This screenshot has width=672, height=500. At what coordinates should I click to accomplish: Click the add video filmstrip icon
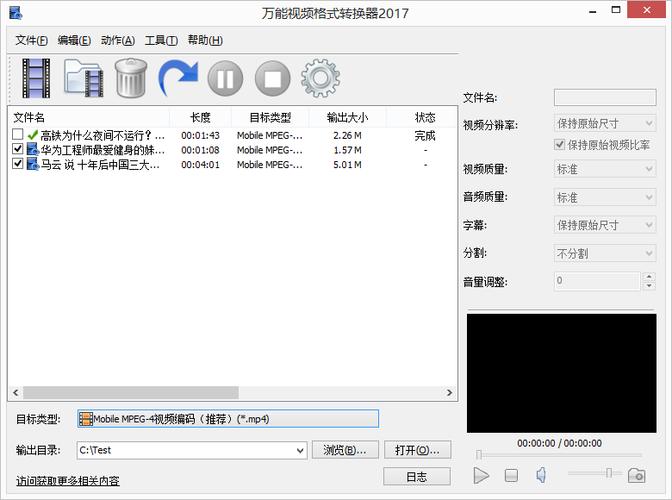coord(36,78)
